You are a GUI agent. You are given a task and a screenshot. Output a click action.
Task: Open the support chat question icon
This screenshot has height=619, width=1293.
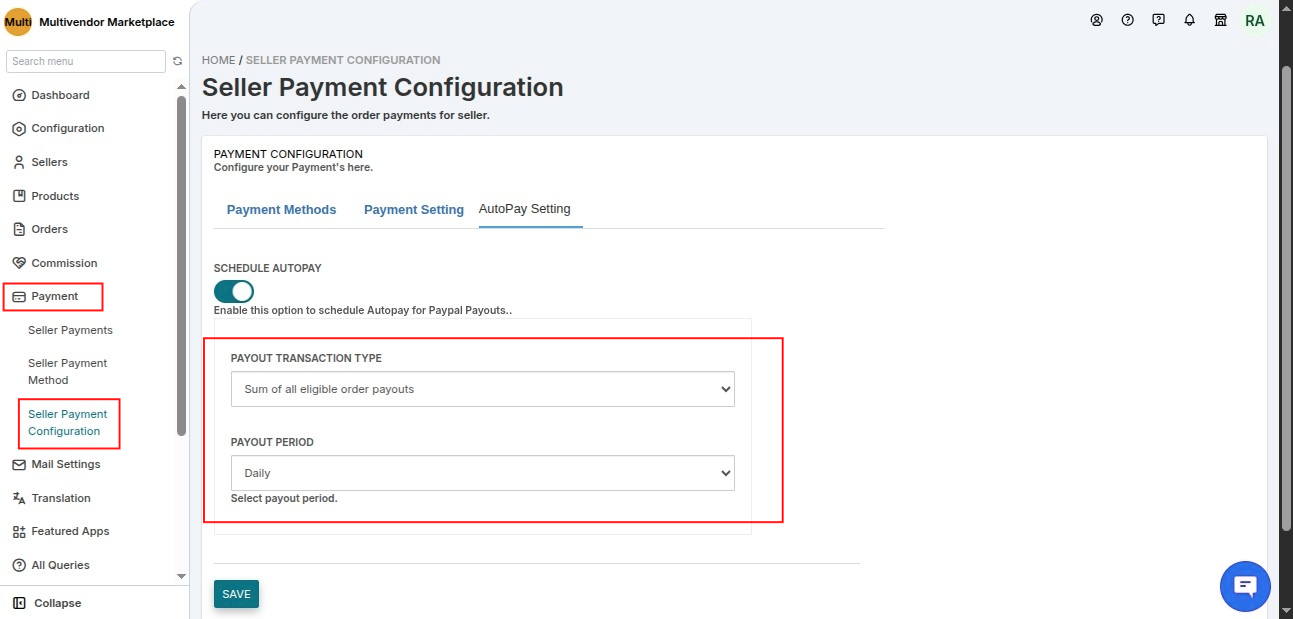[1159, 20]
